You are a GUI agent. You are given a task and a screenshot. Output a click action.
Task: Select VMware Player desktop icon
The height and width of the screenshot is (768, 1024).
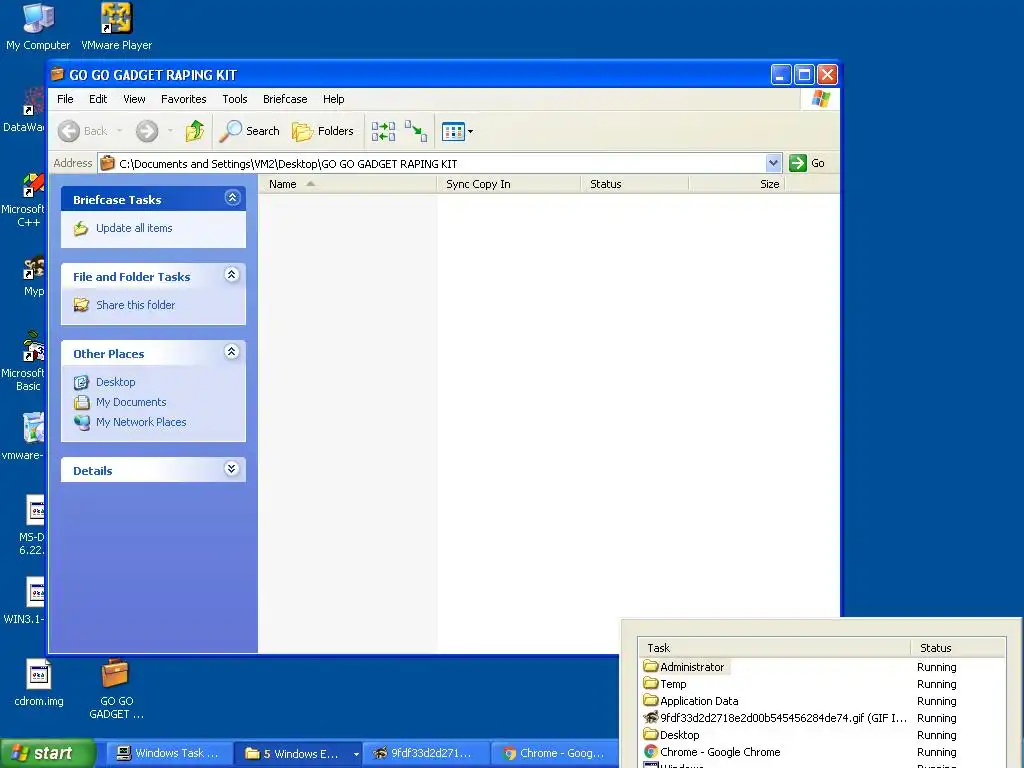tap(116, 27)
